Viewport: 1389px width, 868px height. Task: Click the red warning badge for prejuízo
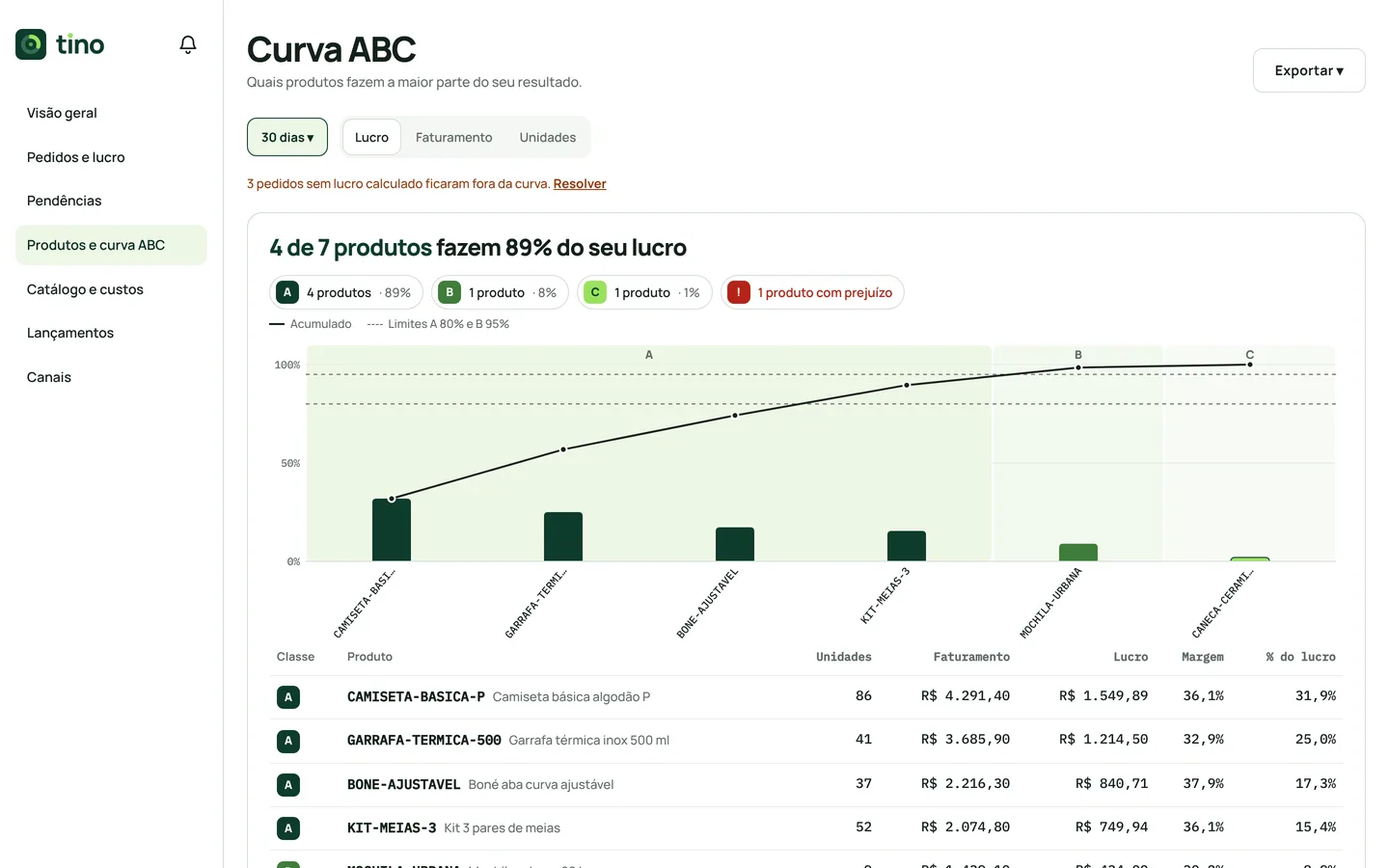coord(739,292)
